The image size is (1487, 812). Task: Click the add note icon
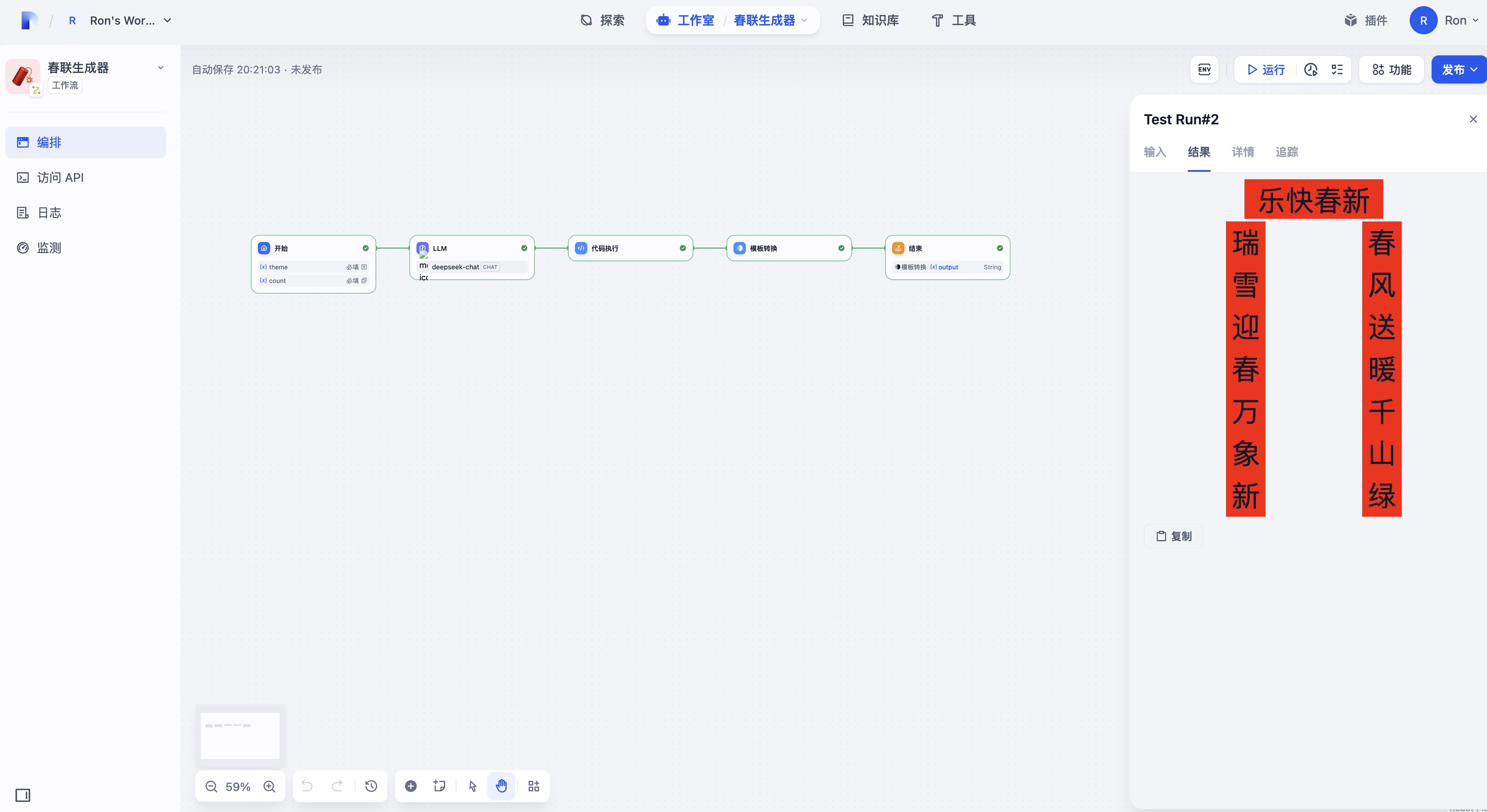pyautogui.click(x=439, y=786)
